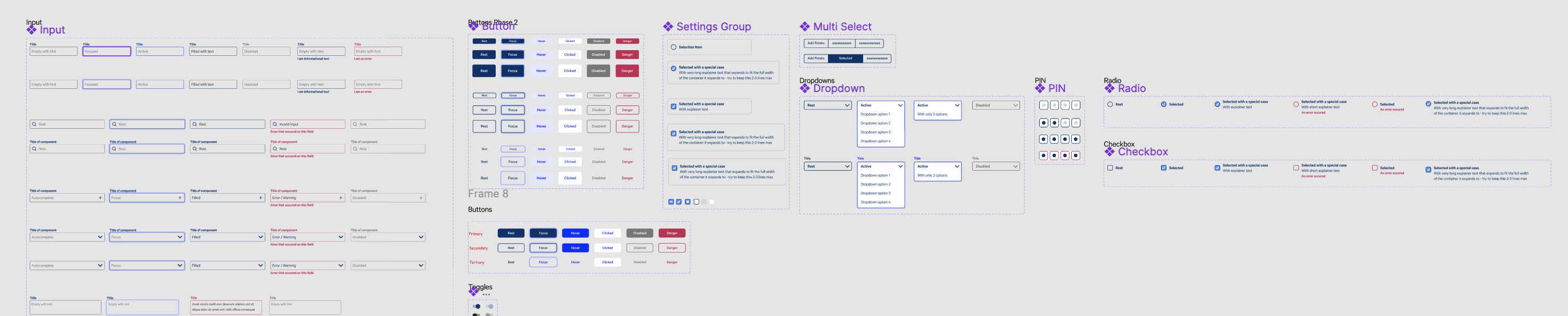Click the Secondary Hover button in Frame 8
Screen dimensions: 1568x316
click(575, 248)
